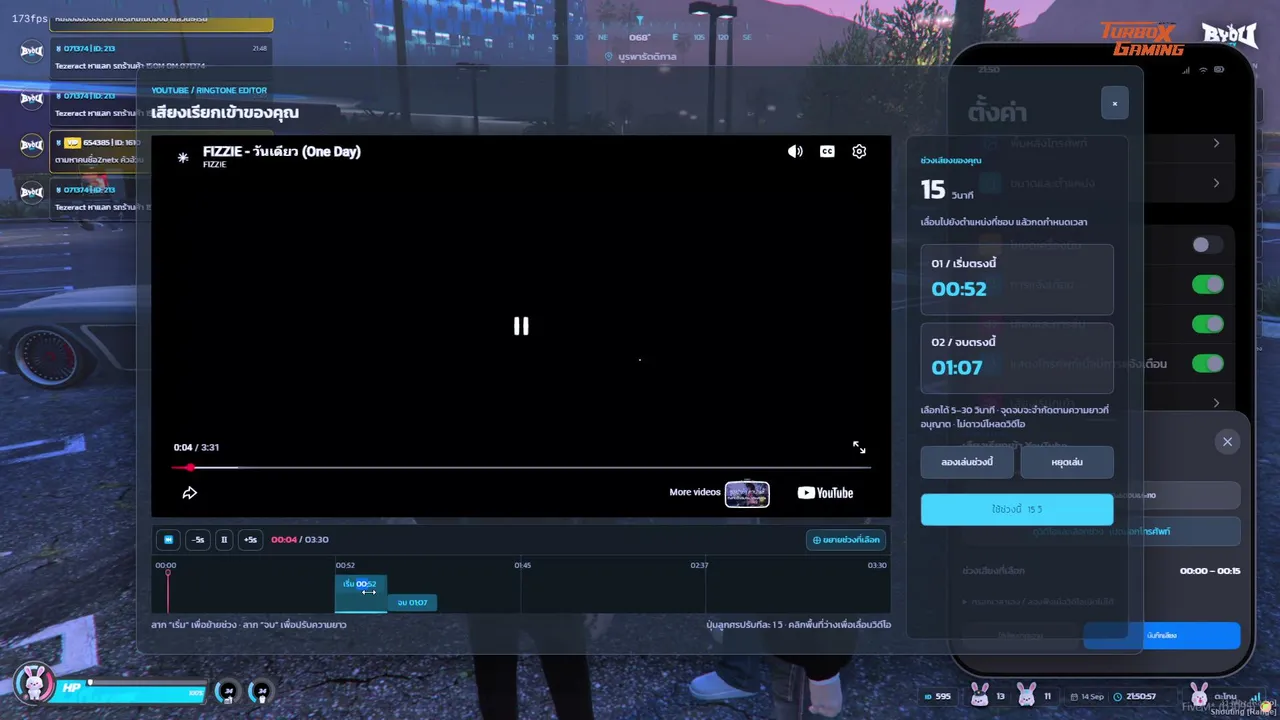
Task: Open the YouTube player settings gear
Action: (859, 152)
